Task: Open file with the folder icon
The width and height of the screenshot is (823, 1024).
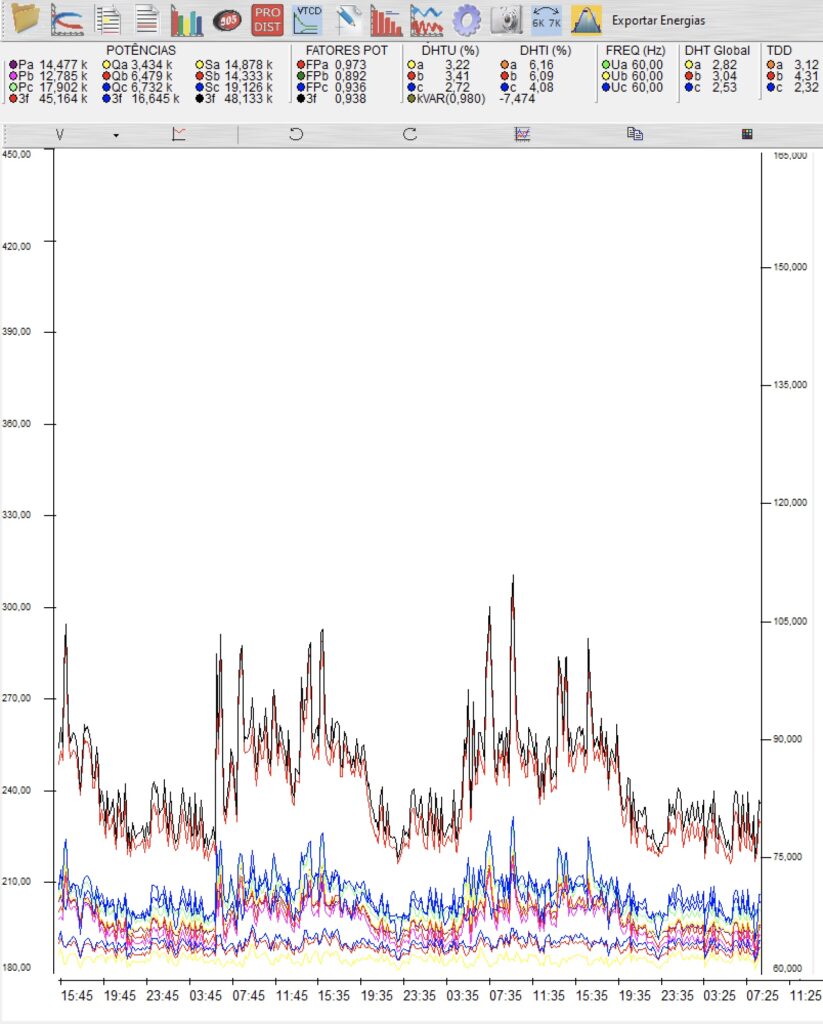Action: [x=23, y=18]
